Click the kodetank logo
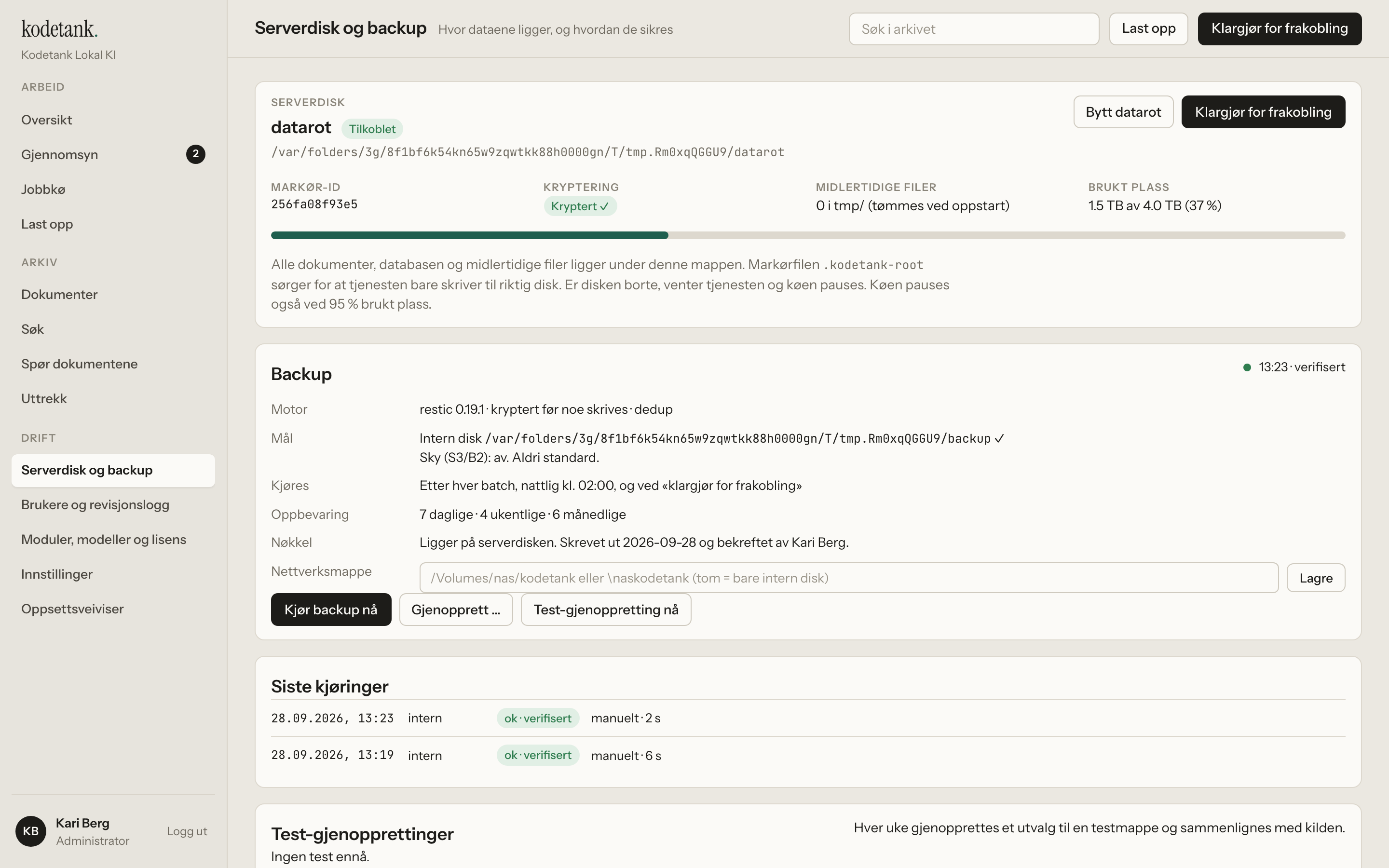 click(59, 29)
